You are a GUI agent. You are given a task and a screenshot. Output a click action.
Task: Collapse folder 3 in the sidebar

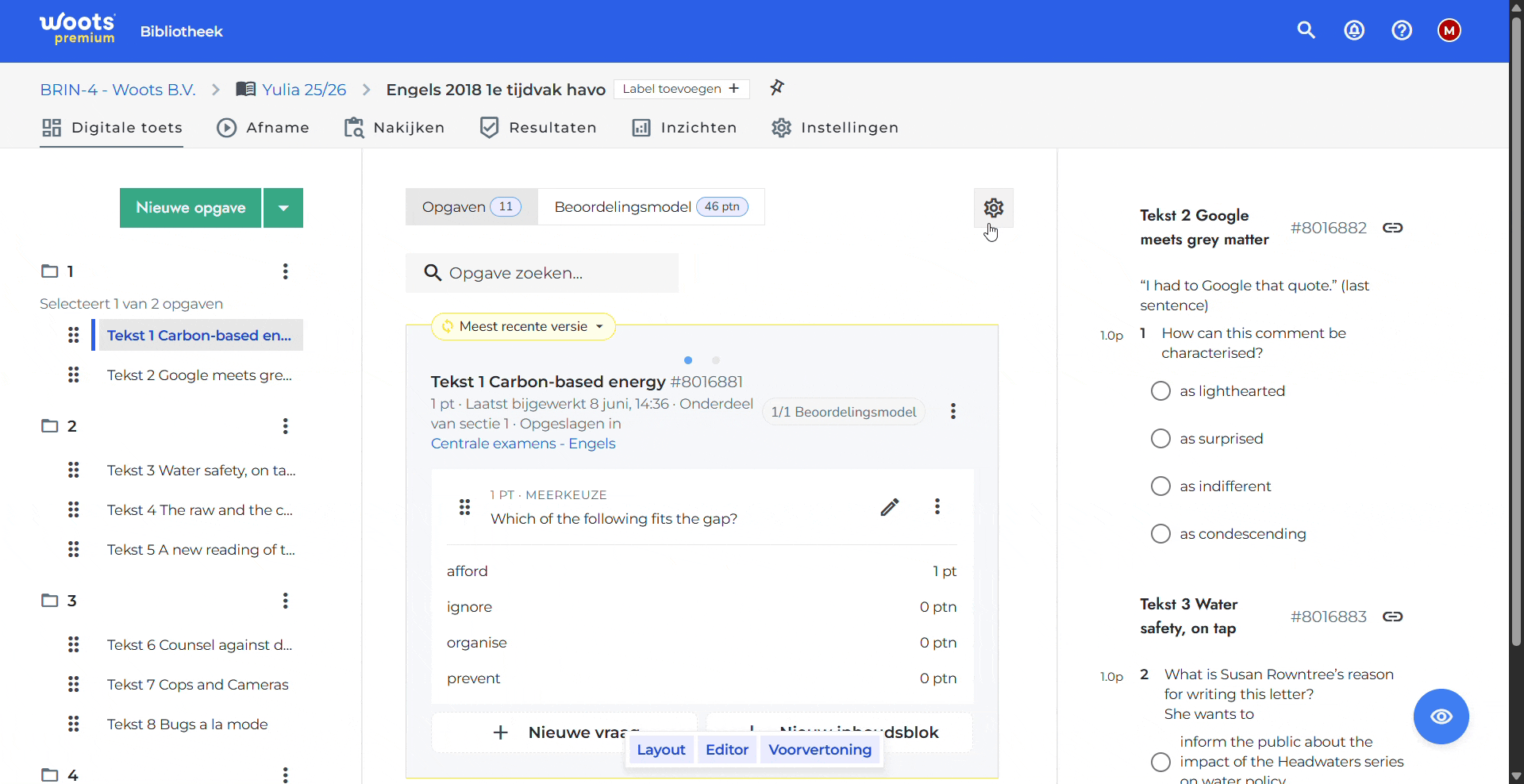[50, 601]
